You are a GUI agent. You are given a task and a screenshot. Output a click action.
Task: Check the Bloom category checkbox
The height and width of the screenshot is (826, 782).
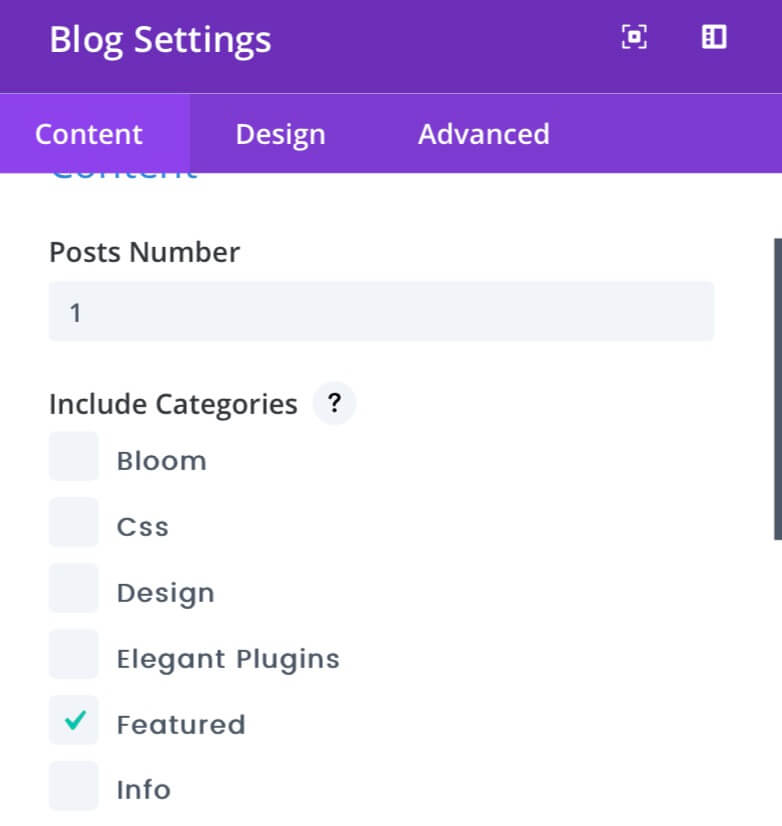(x=74, y=457)
